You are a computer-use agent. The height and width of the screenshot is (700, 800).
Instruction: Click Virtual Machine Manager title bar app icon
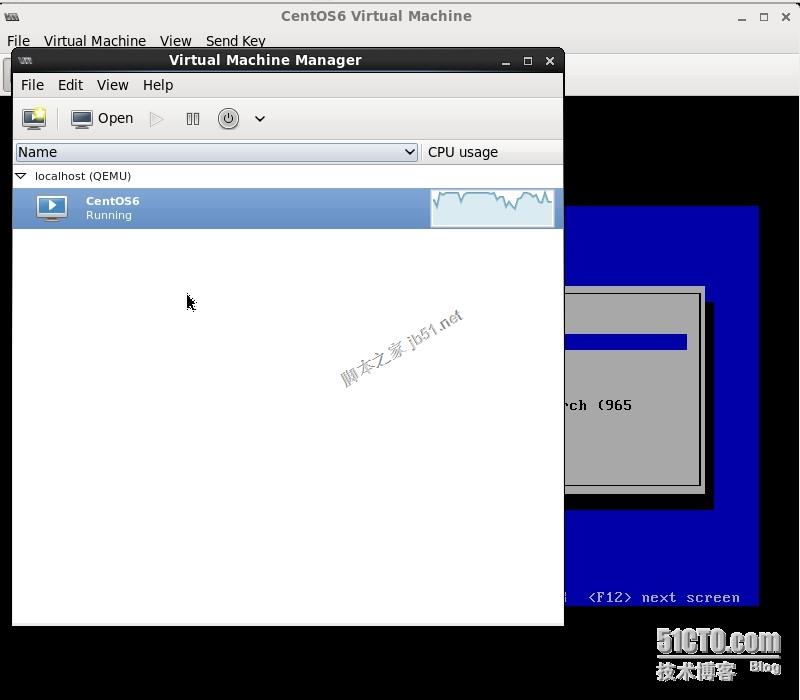pos(25,61)
